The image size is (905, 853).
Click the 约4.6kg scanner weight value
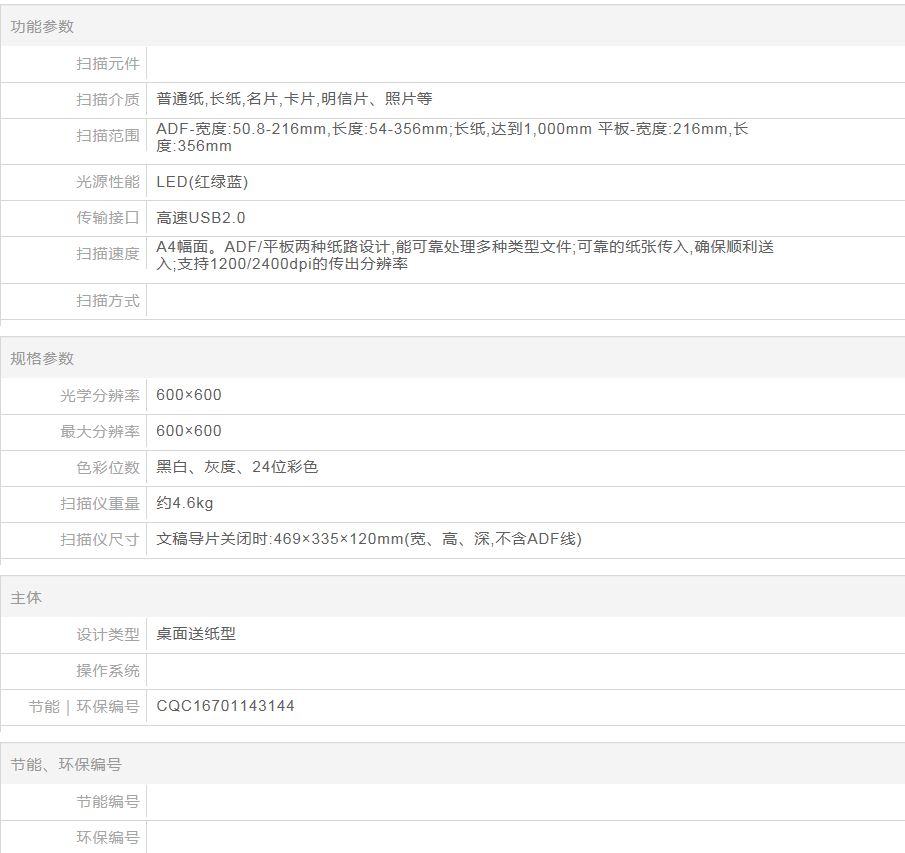point(185,503)
